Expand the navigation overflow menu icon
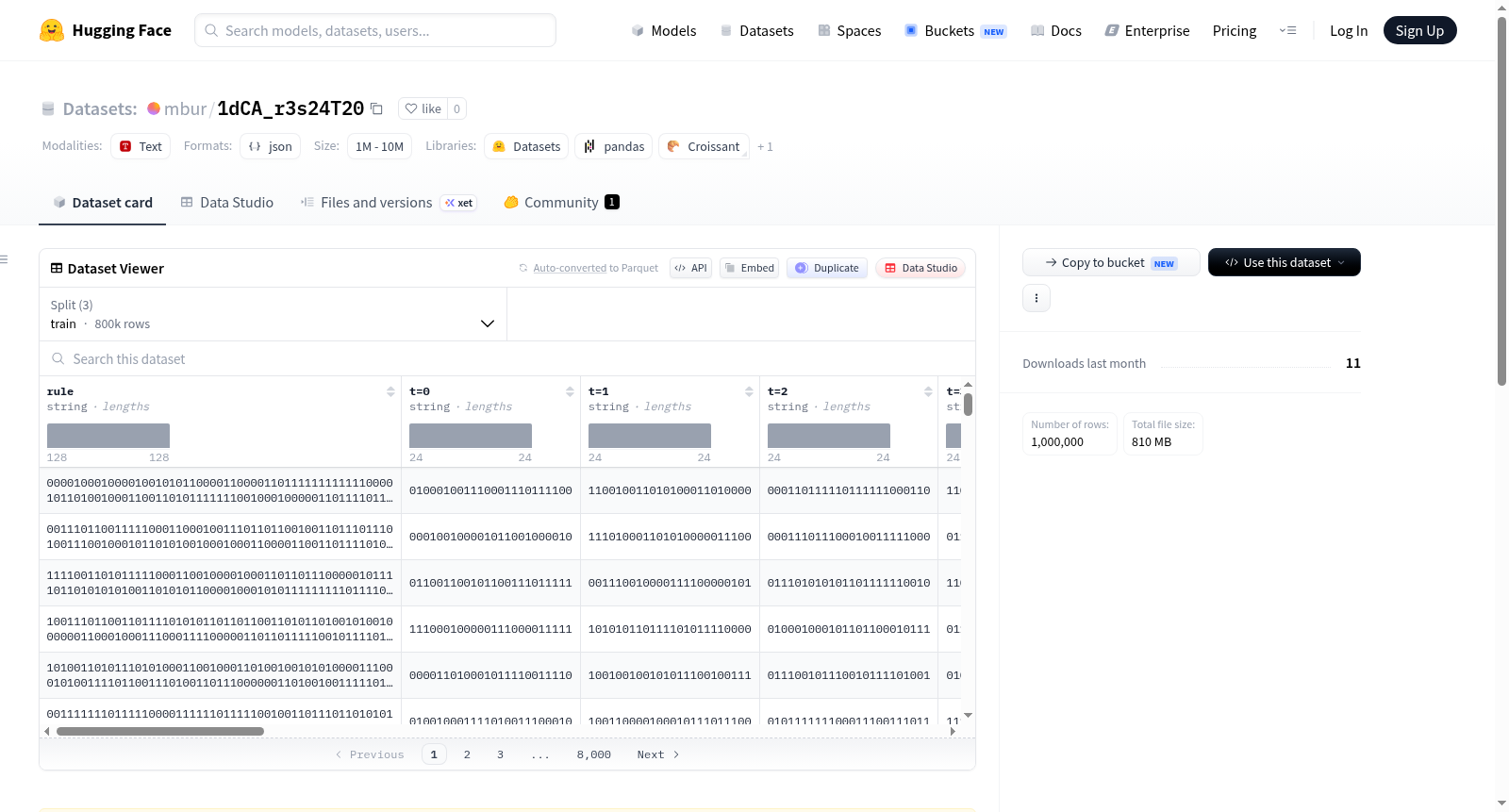 coord(1287,30)
